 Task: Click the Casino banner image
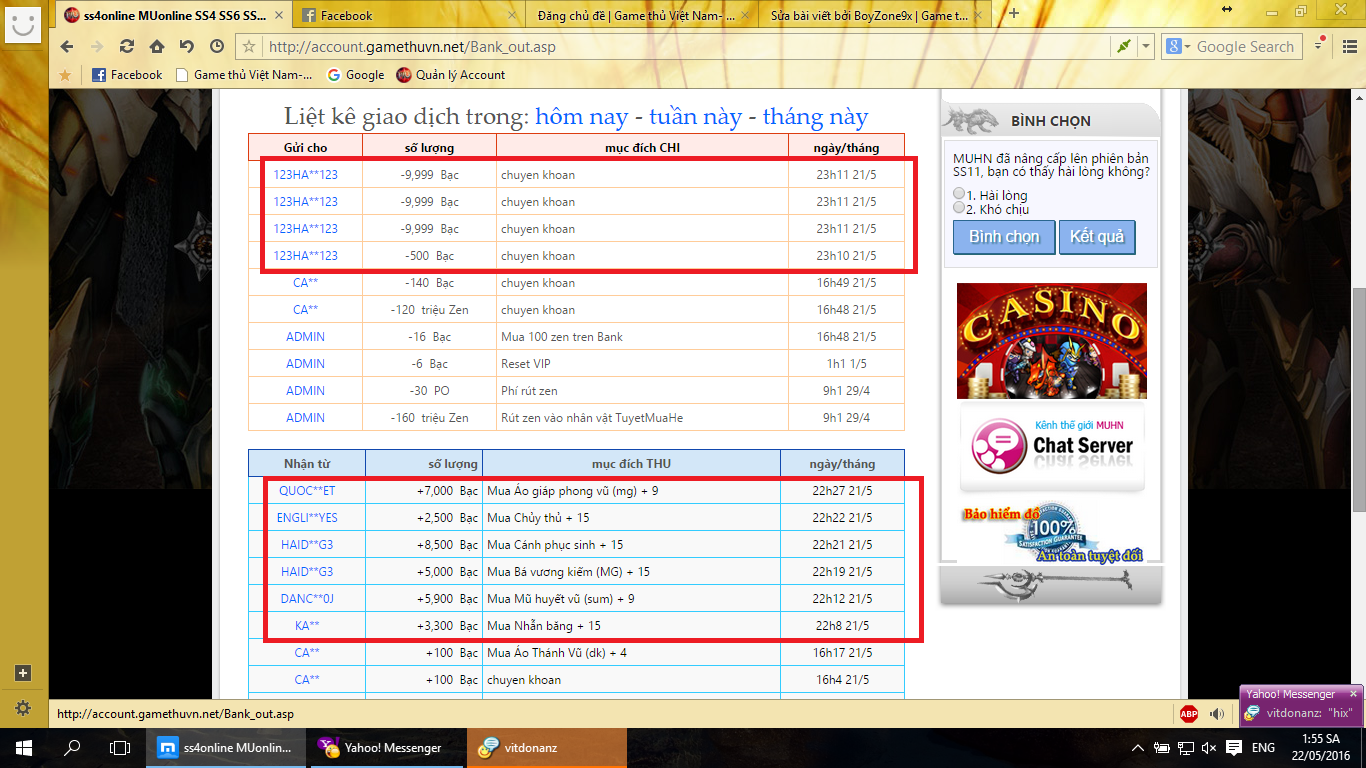click(1051, 341)
